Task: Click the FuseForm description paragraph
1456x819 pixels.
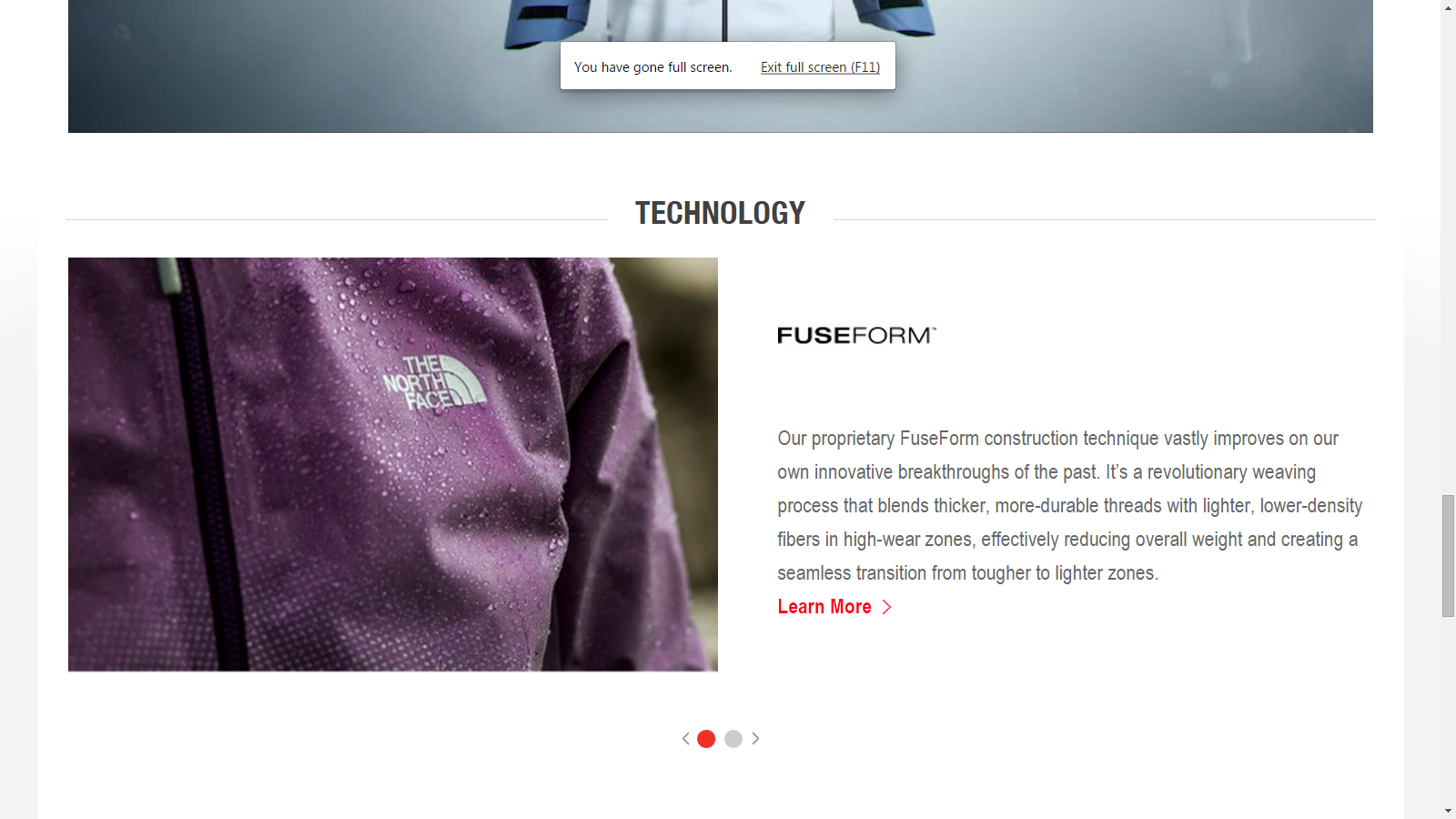Action: (1070, 505)
